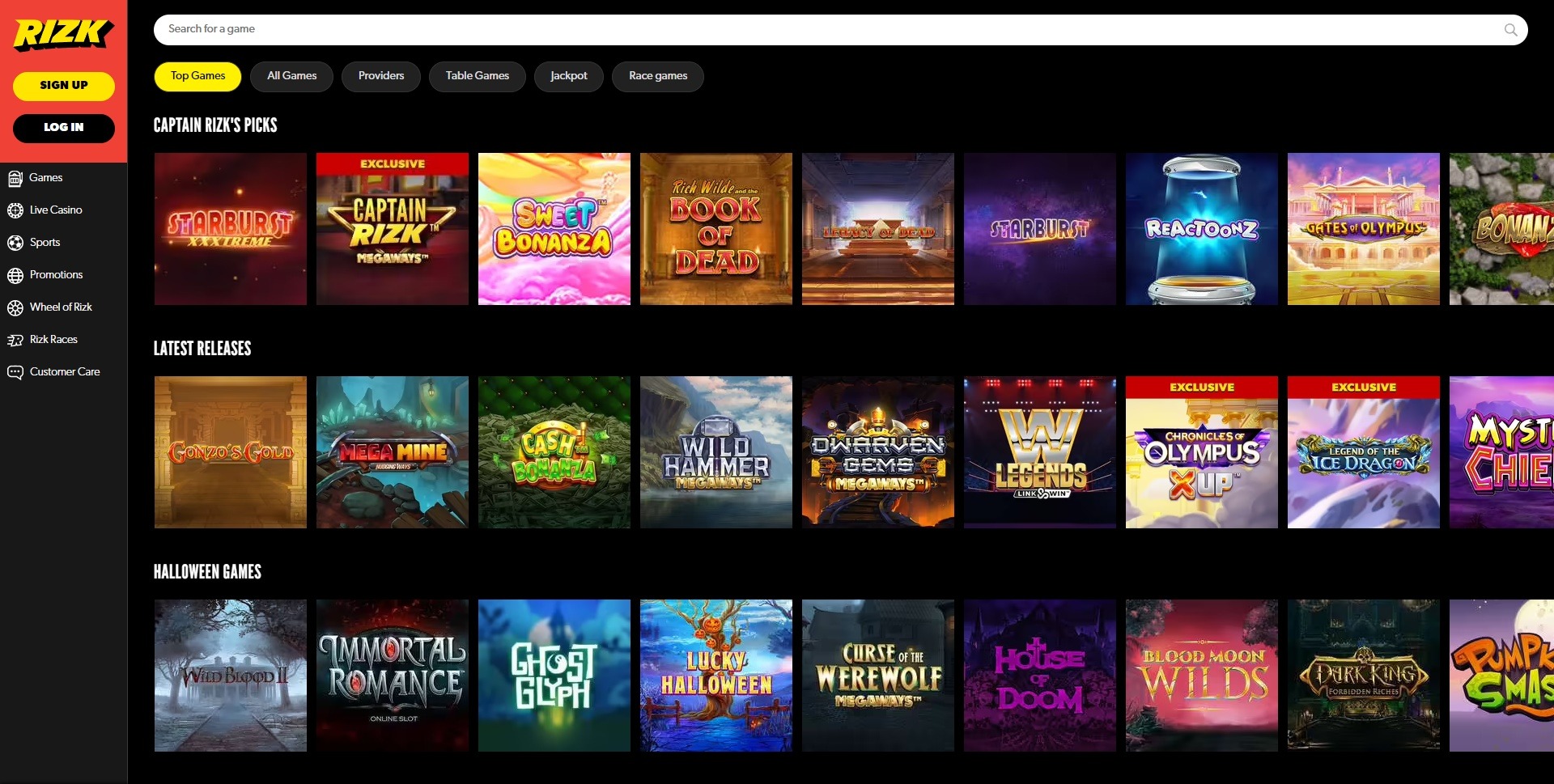Click the Rizk Races icon

coord(15,340)
